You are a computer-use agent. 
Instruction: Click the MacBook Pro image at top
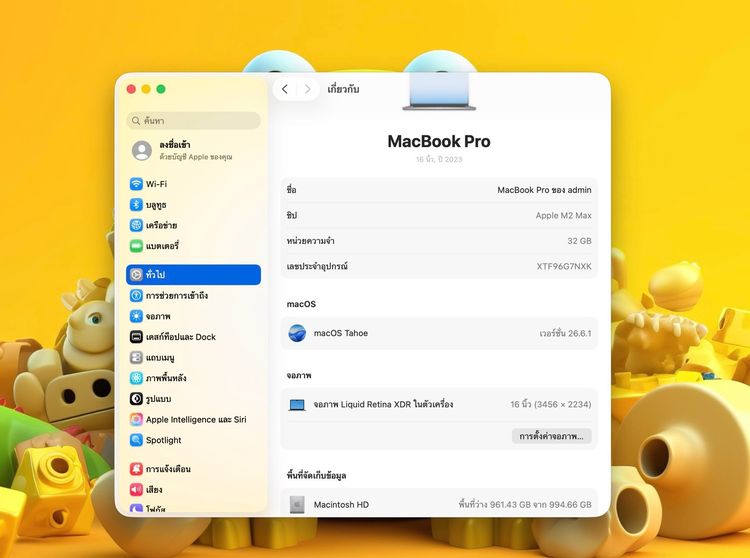(439, 92)
